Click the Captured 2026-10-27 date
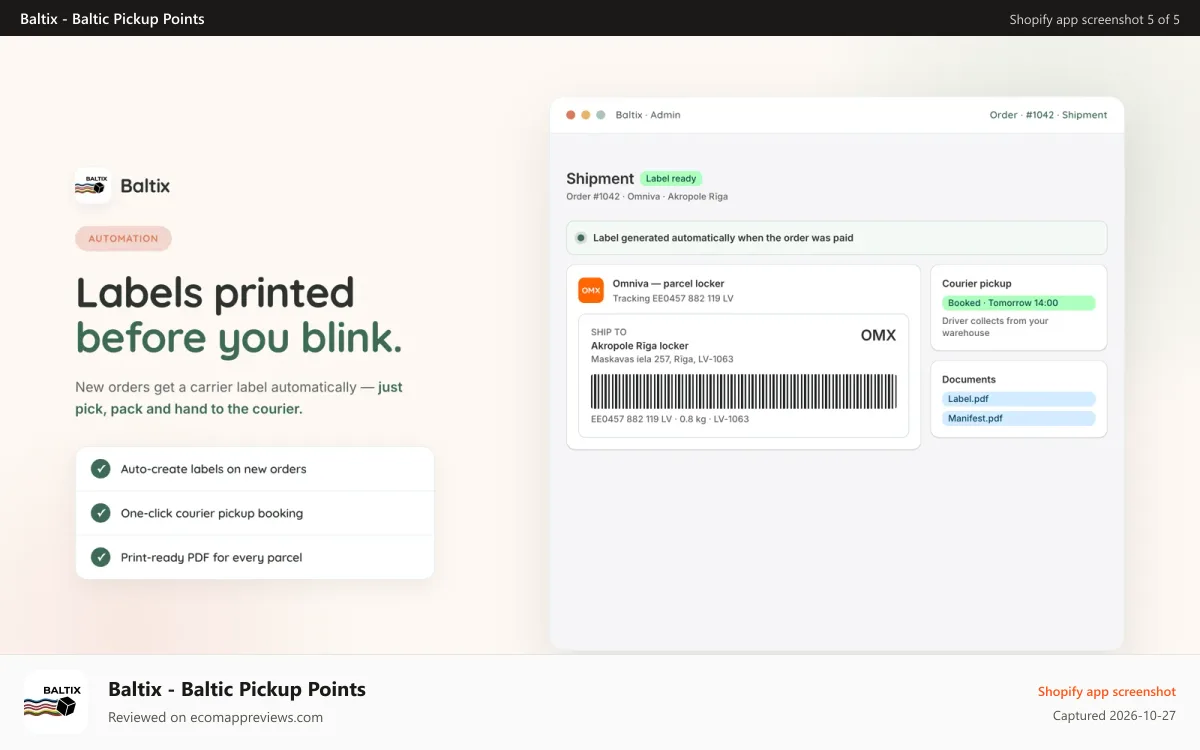1200x750 pixels. tap(1114, 716)
